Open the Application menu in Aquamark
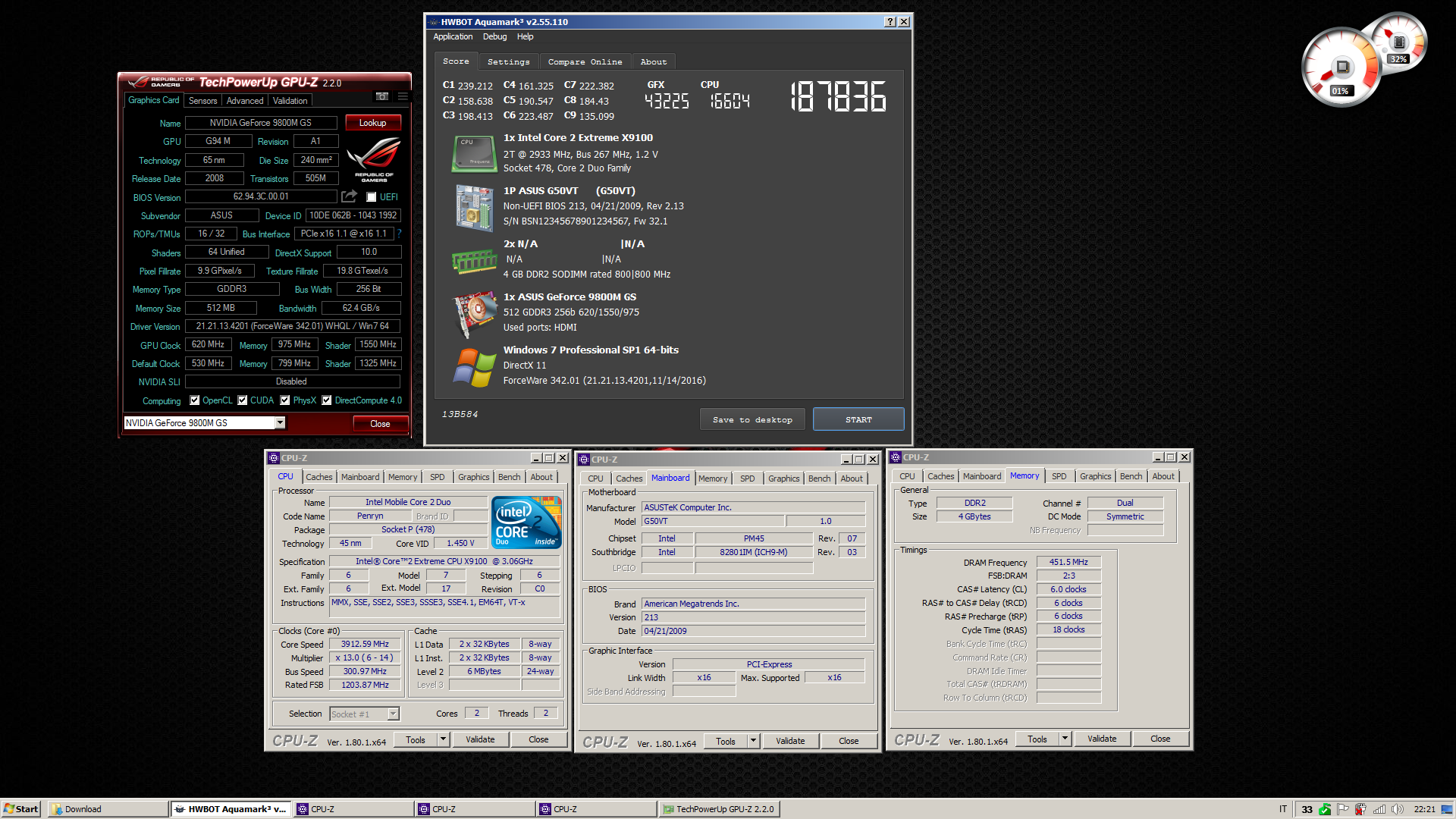The height and width of the screenshot is (819, 1456). pos(453,36)
